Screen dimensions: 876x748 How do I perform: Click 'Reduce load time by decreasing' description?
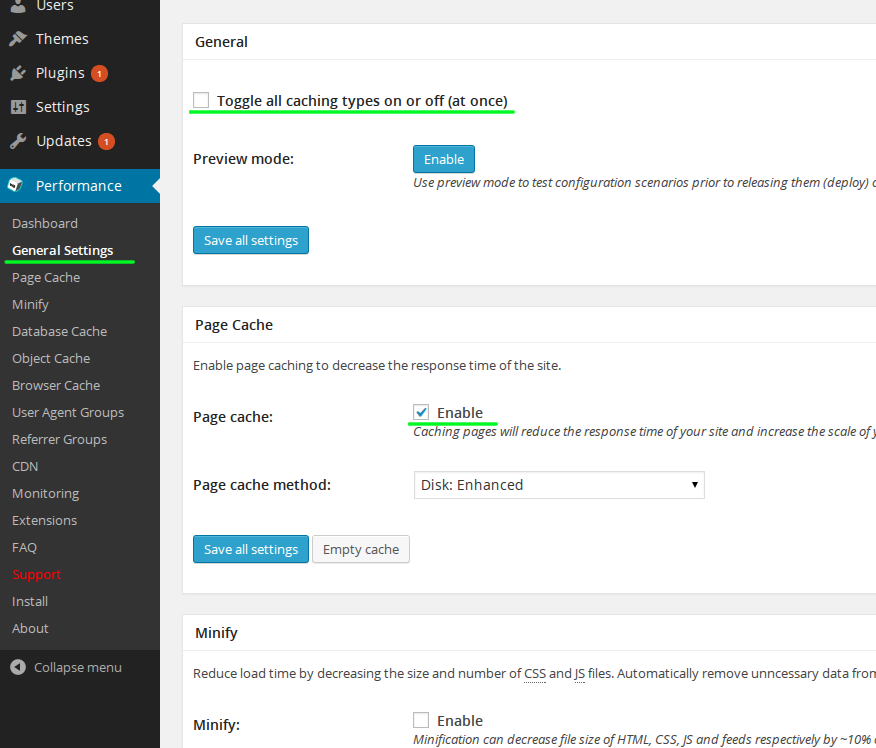(x=534, y=674)
